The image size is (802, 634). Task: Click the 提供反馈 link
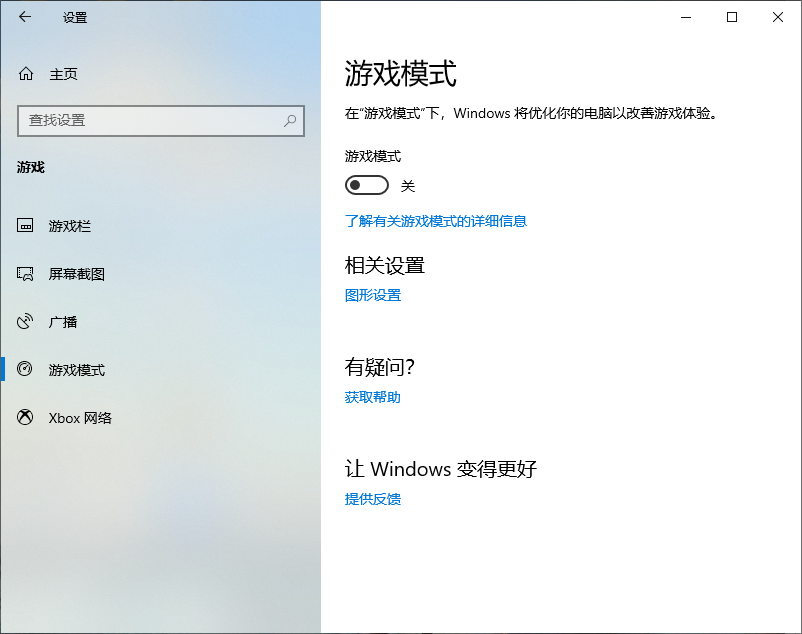[x=373, y=499]
